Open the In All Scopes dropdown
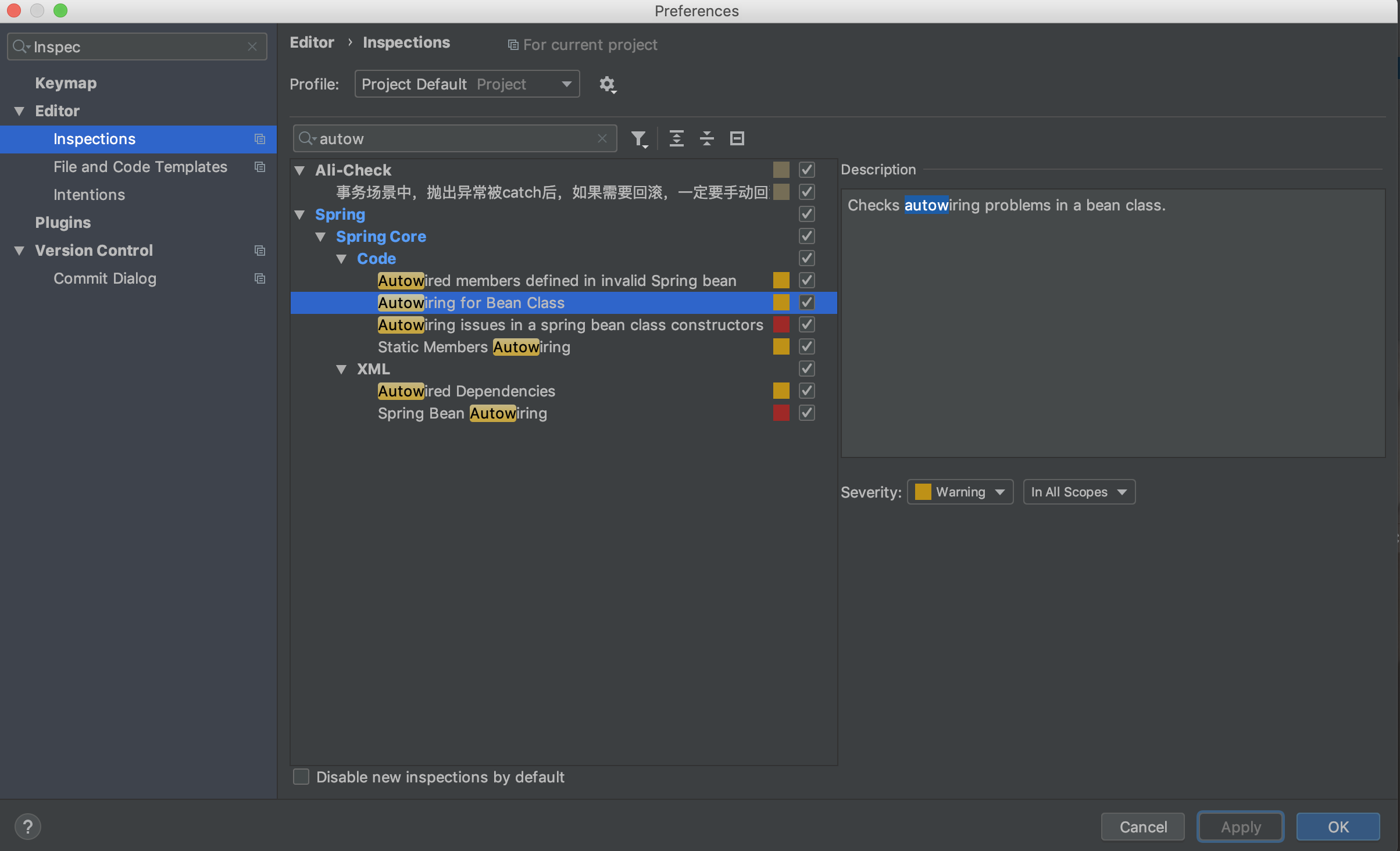The width and height of the screenshot is (1400, 851). pyautogui.click(x=1078, y=492)
